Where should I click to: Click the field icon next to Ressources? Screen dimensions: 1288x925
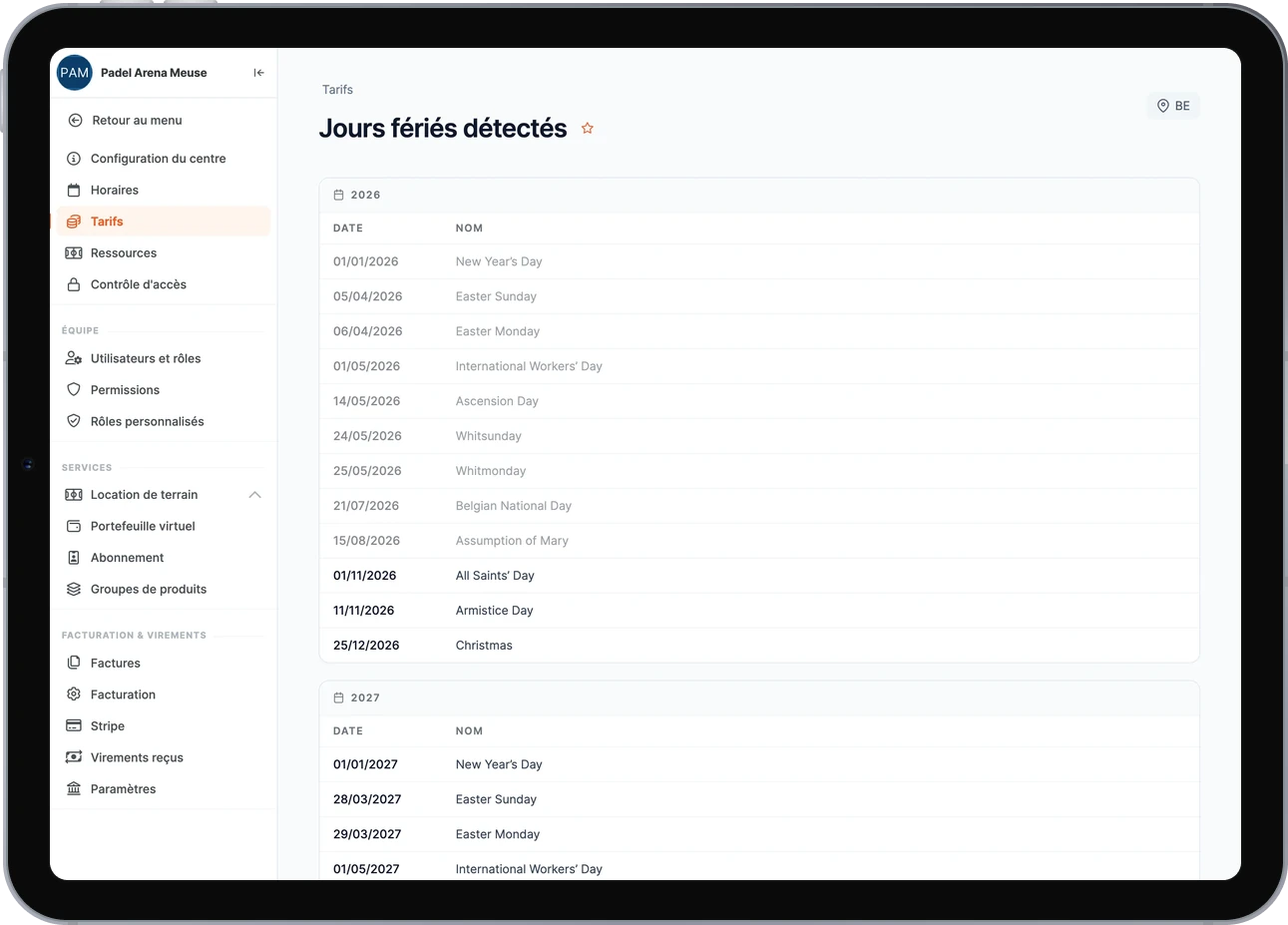74,253
